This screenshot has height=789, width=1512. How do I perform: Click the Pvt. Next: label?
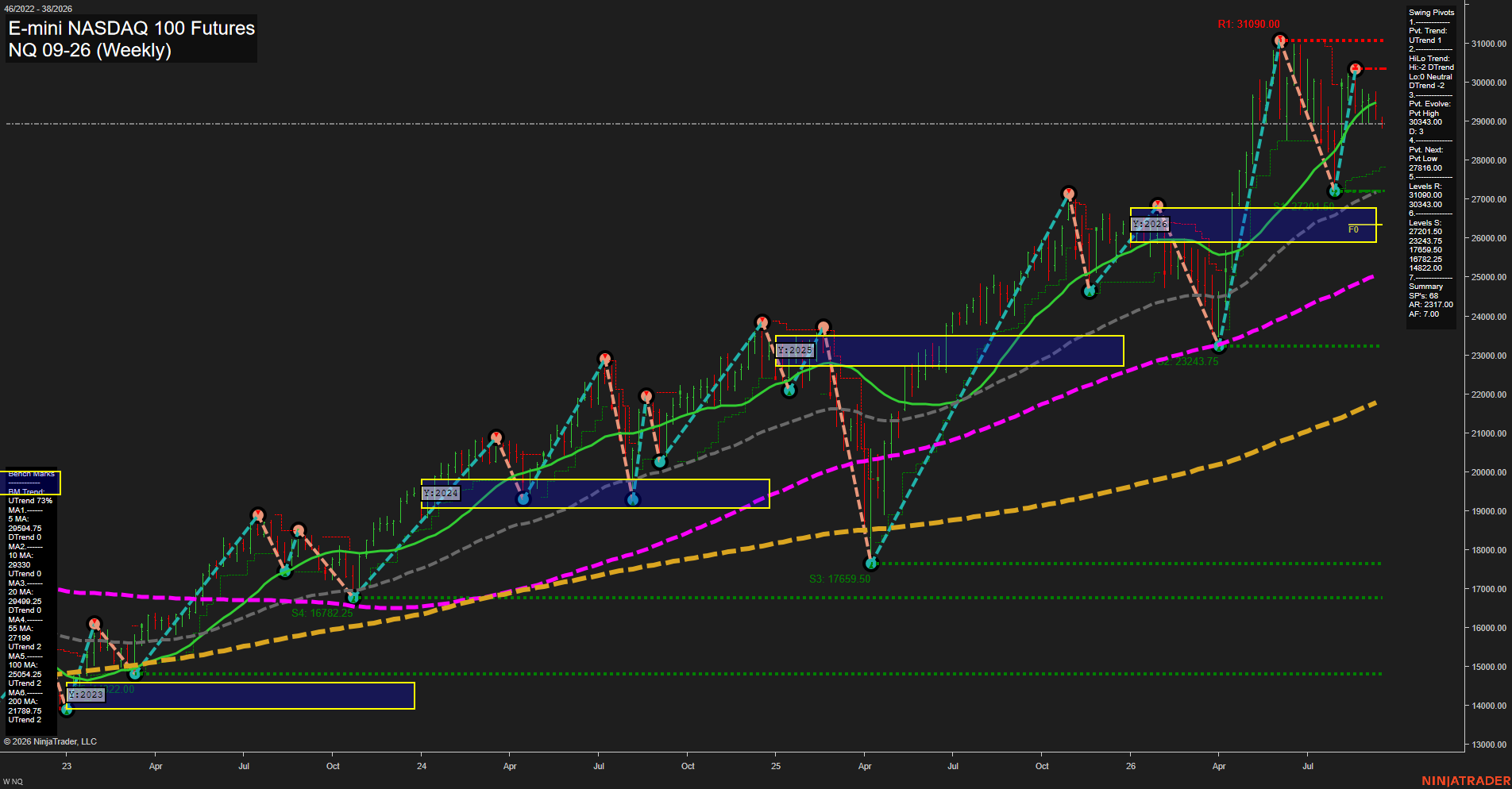pyautogui.click(x=1426, y=150)
